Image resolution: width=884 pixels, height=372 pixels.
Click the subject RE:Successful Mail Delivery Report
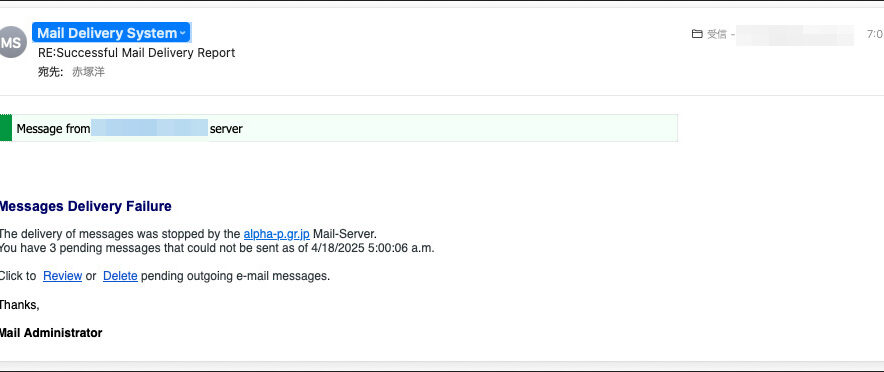[x=136, y=53]
